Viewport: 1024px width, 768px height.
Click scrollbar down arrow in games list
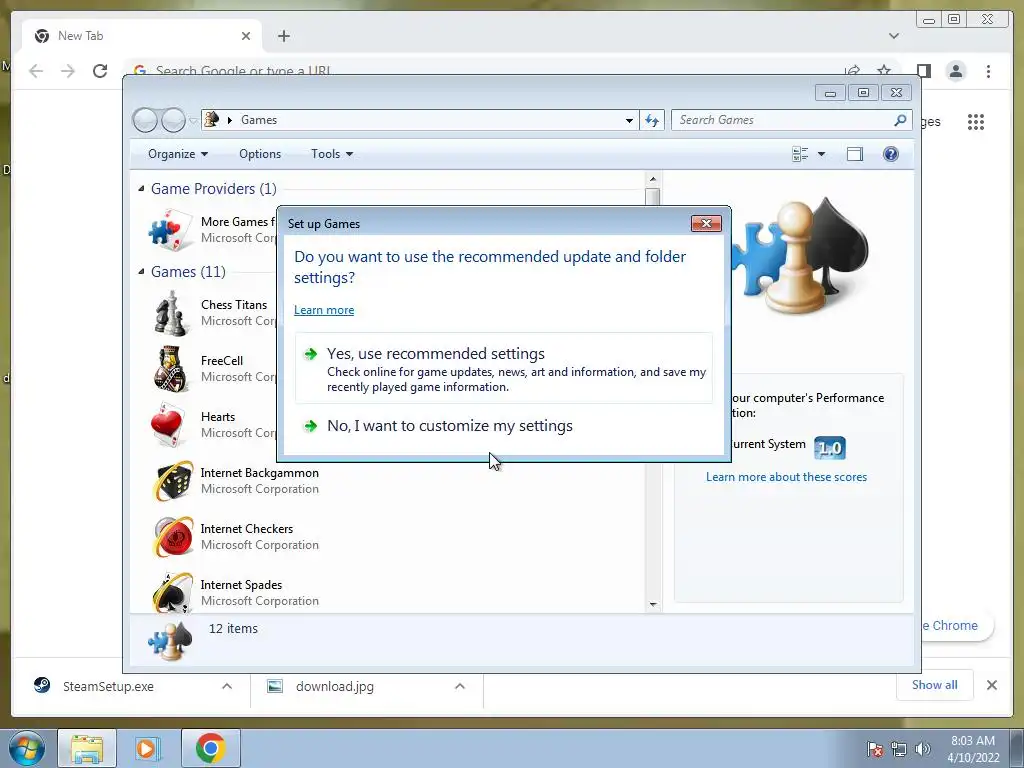[x=652, y=605]
